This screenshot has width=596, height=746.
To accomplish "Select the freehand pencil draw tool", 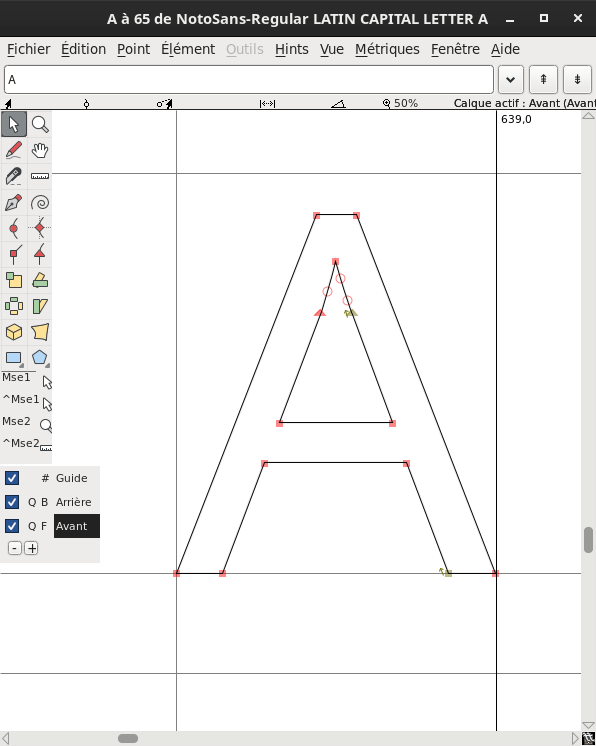I will (14, 150).
